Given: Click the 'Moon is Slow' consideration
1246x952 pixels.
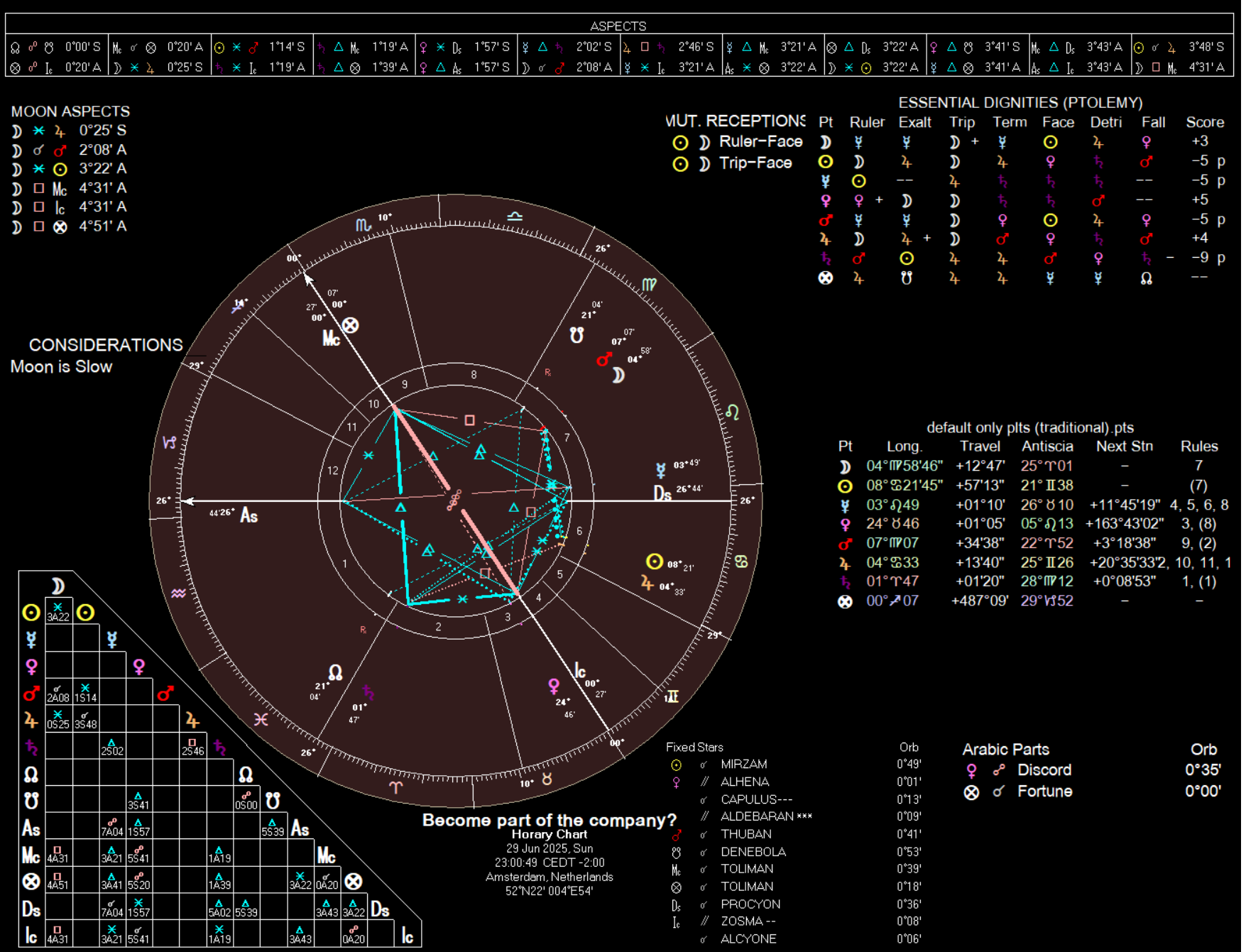Looking at the screenshot, I should [61, 367].
